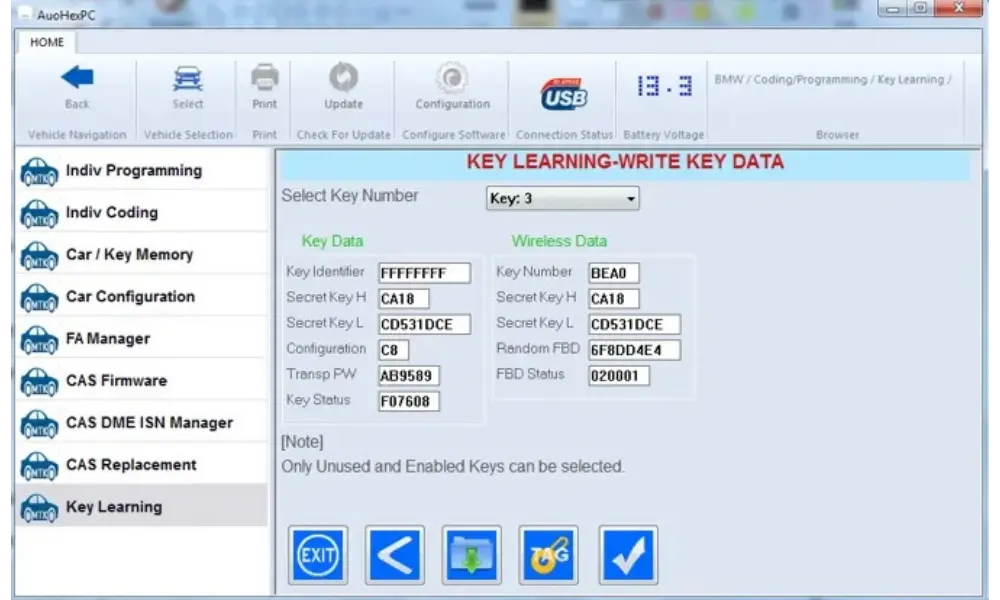Click car icon beside FA Manager
This screenshot has width=1000, height=600.
tap(40, 340)
